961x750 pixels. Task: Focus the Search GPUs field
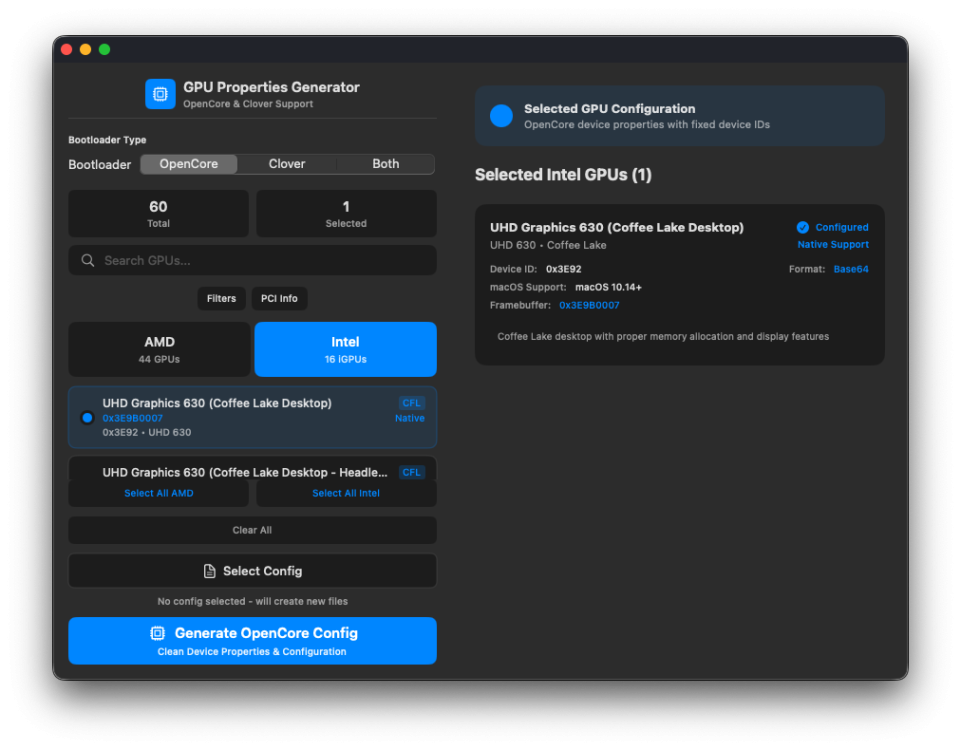(253, 260)
